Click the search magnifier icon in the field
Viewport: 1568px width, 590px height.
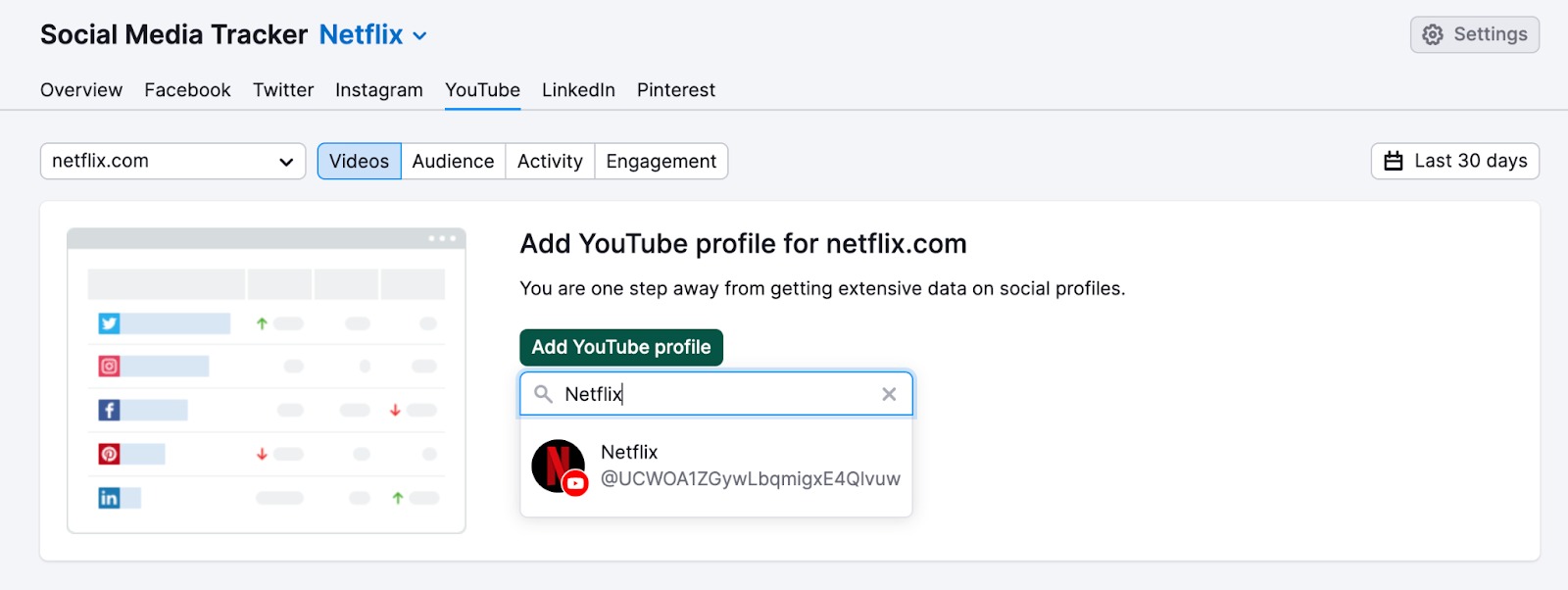(543, 394)
